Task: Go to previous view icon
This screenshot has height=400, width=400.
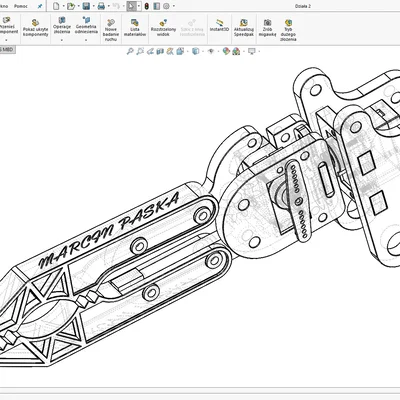Action: (x=150, y=51)
